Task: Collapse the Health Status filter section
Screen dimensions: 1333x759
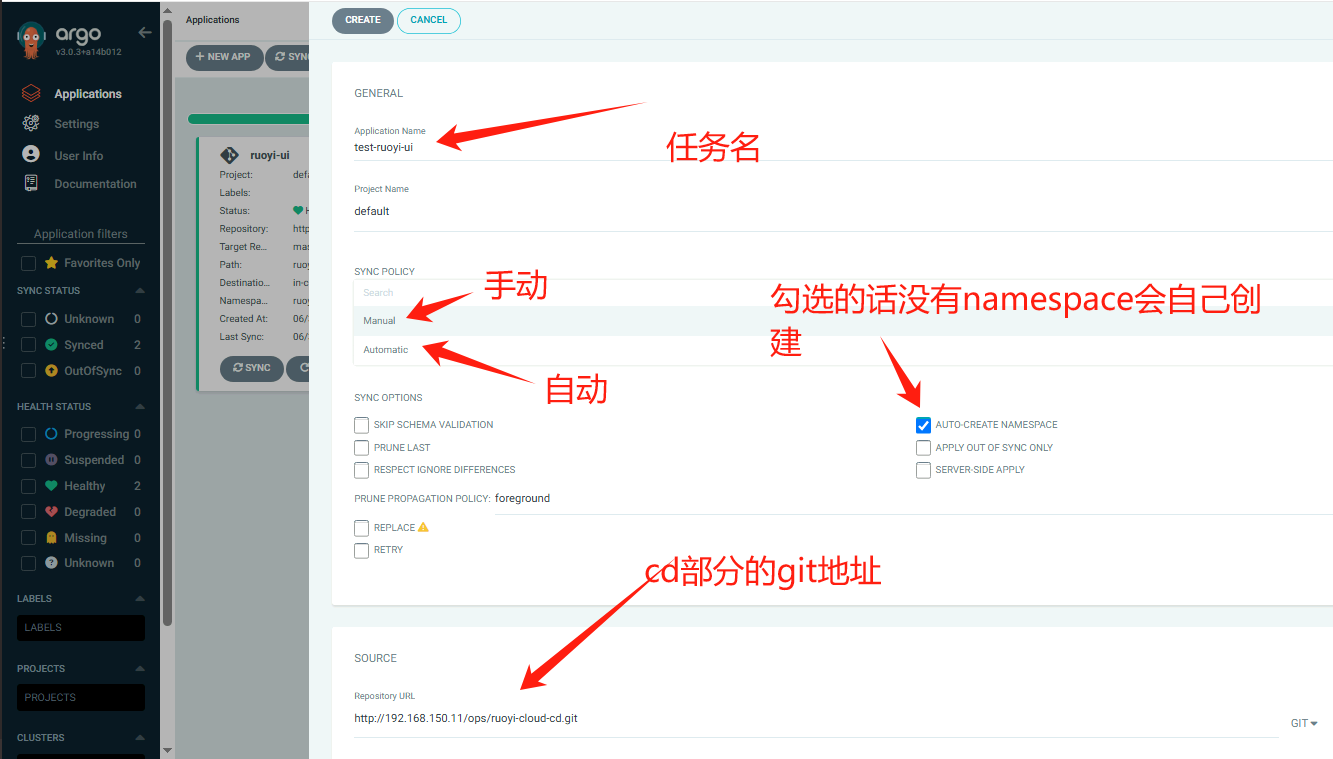Action: [x=139, y=407]
